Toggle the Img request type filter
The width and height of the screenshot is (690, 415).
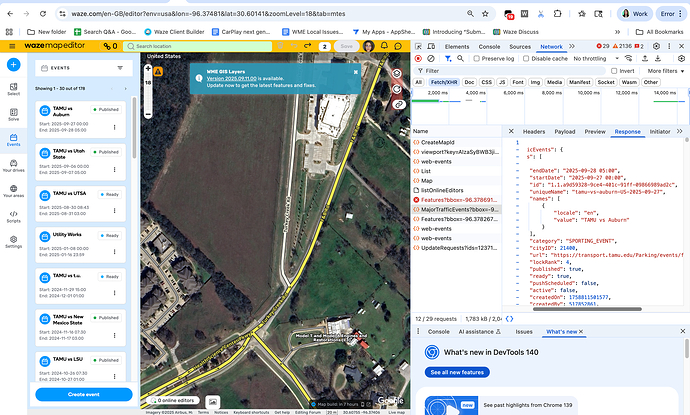[x=535, y=82]
